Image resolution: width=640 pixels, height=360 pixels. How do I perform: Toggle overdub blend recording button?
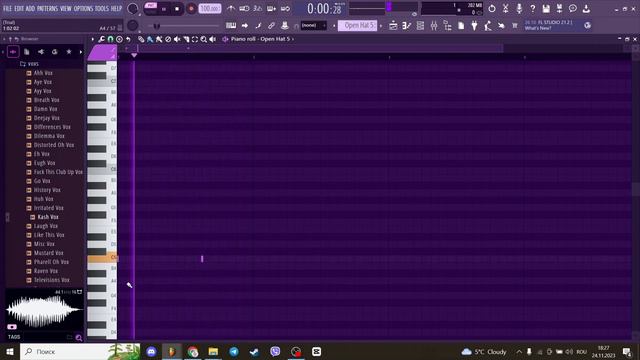click(x=271, y=9)
